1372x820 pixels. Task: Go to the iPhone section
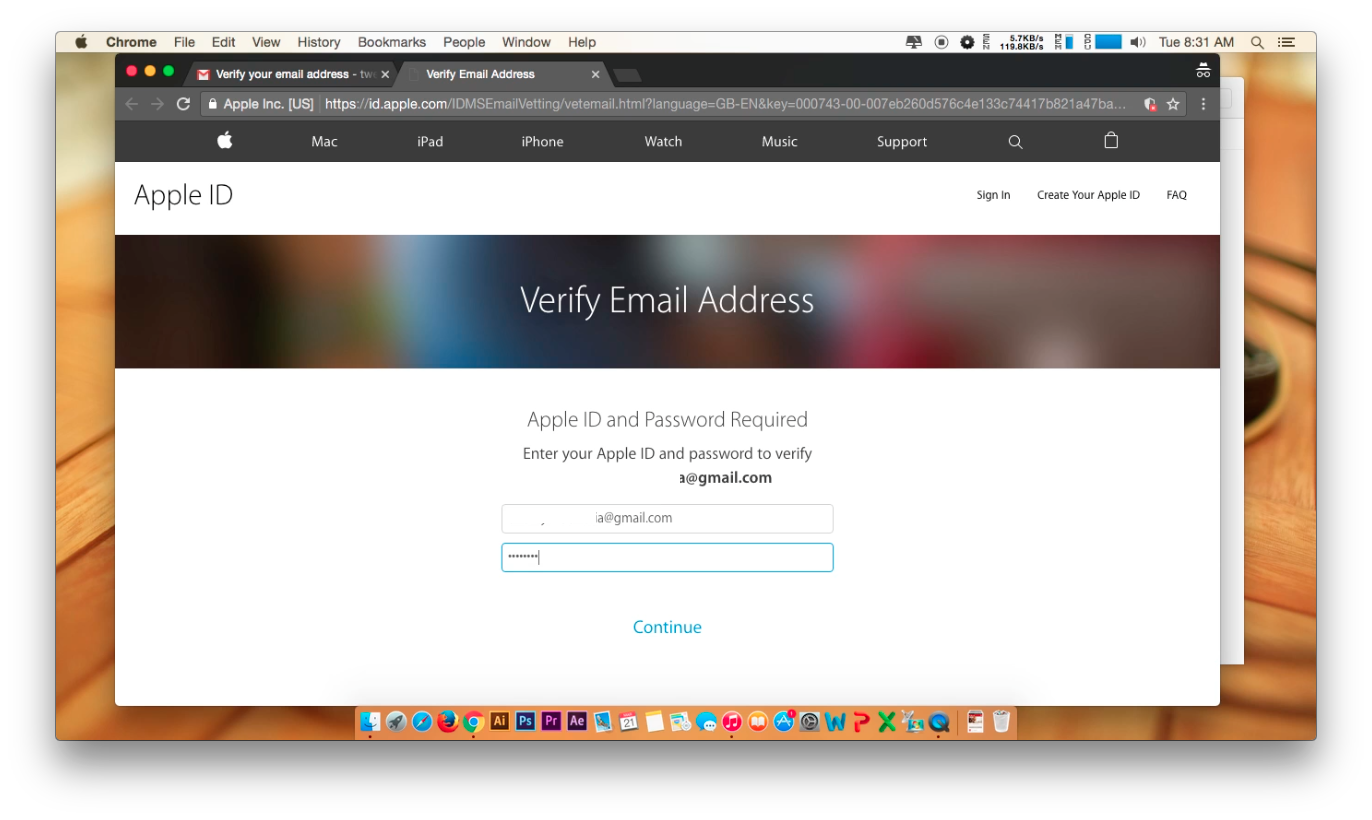click(x=542, y=142)
